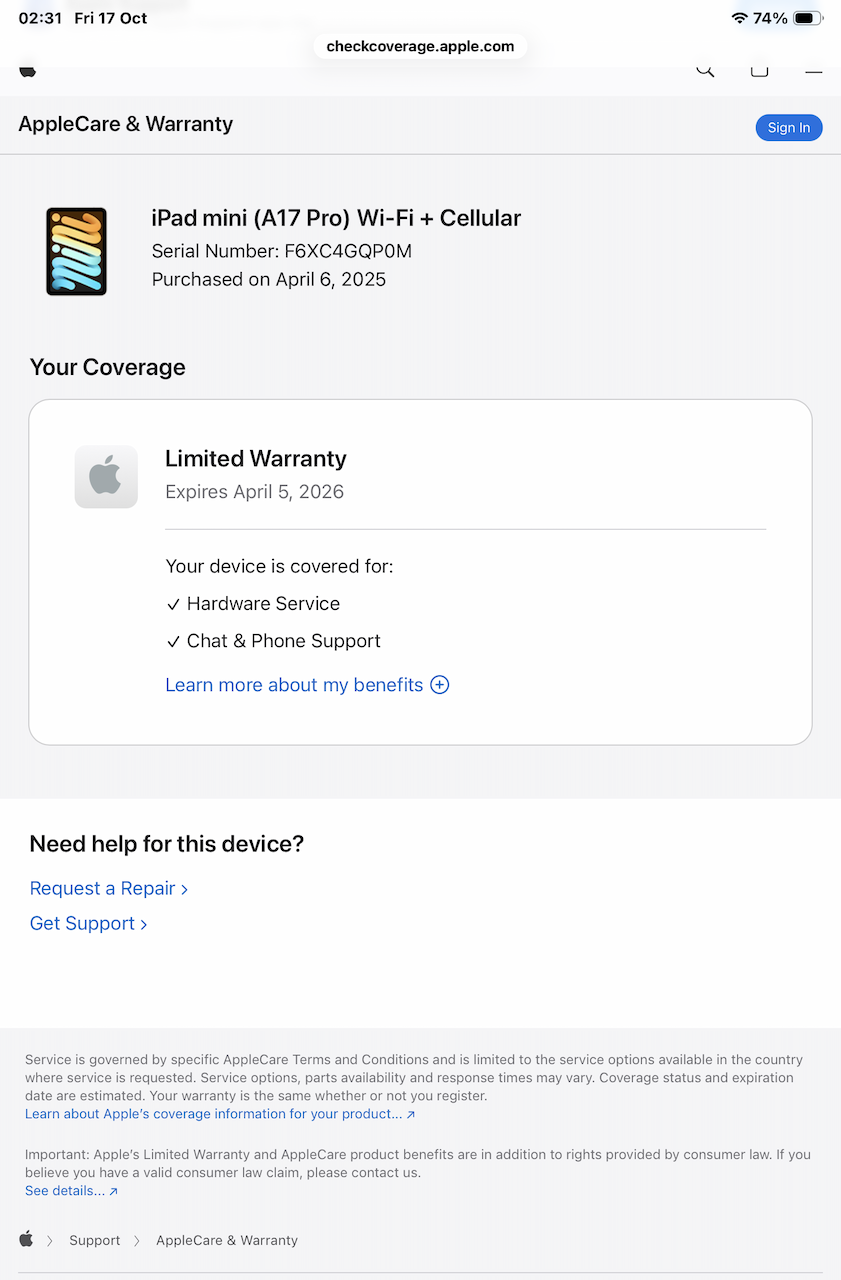The height and width of the screenshot is (1280, 841).
Task: Tap the iPad mini product thumbnail
Action: click(x=76, y=251)
